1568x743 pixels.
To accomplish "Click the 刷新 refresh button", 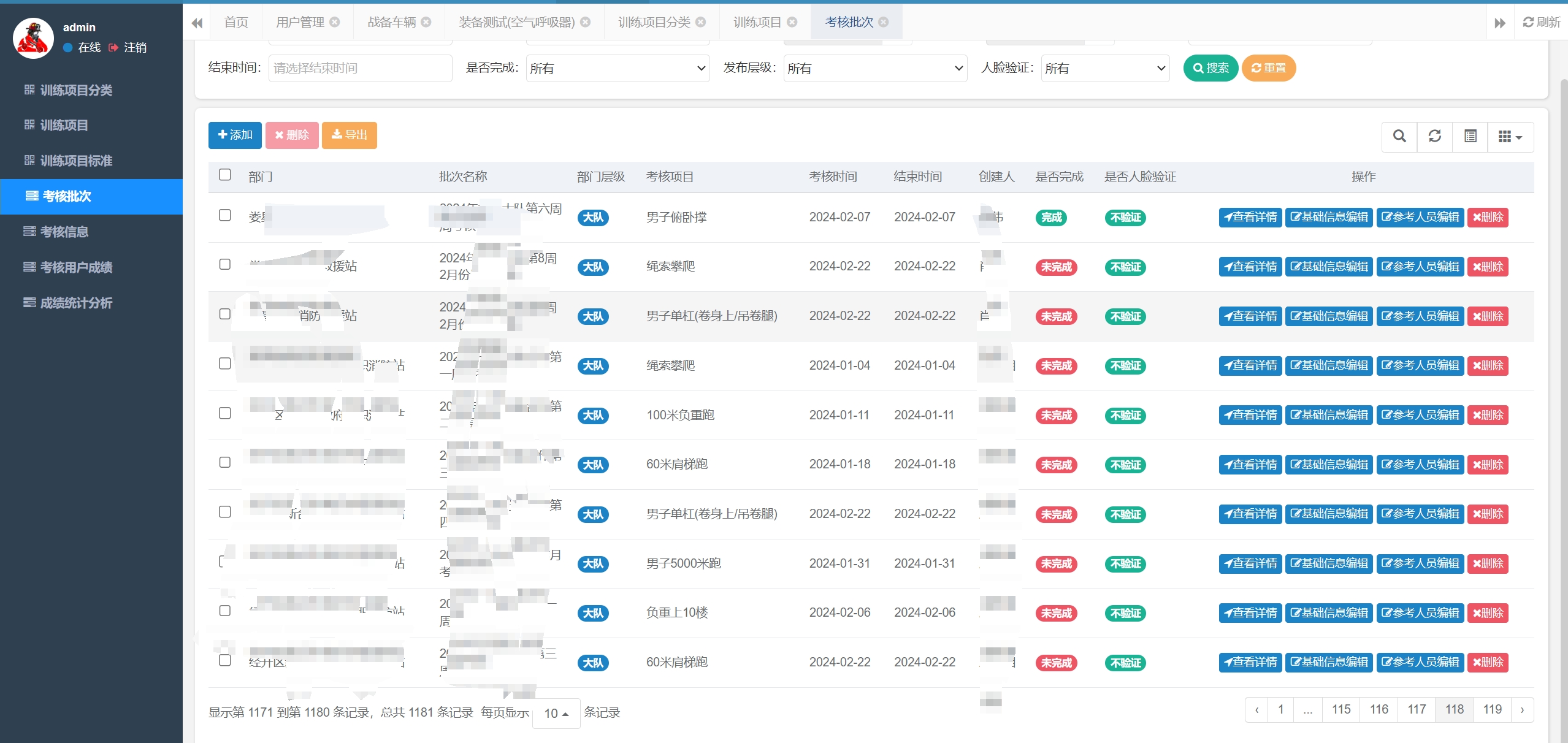I will tap(1542, 22).
